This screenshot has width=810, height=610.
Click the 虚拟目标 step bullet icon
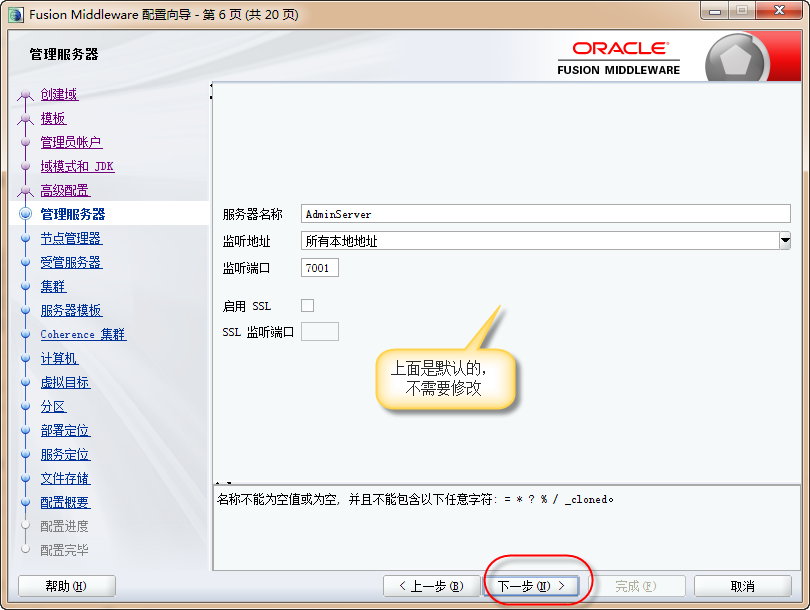click(25, 382)
